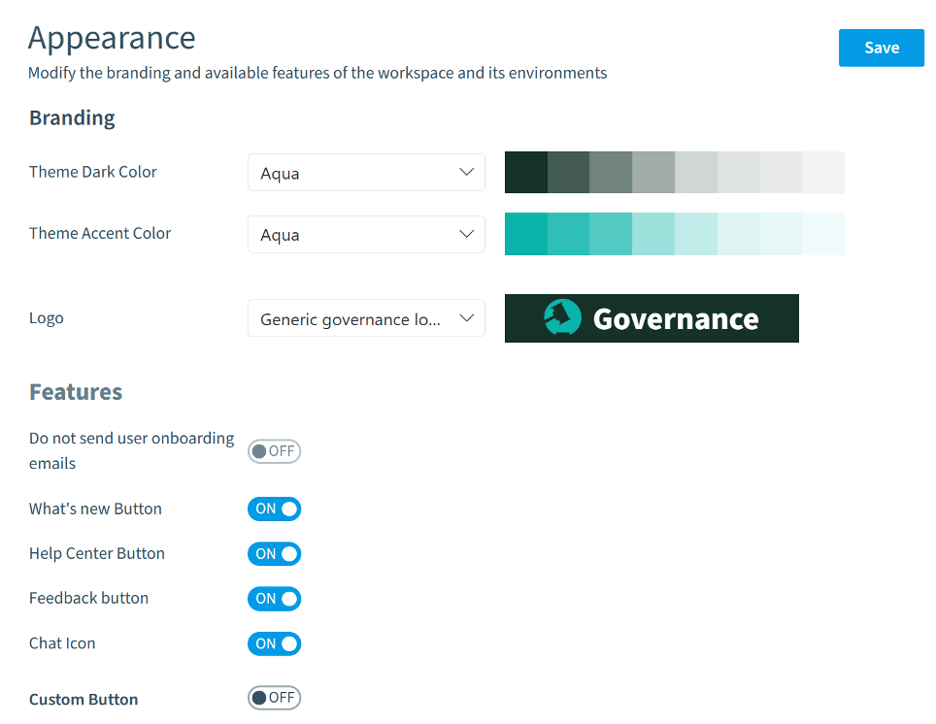Click the middle gray swatch in the dark palette
Screen dimensions: 936x724
(675, 172)
